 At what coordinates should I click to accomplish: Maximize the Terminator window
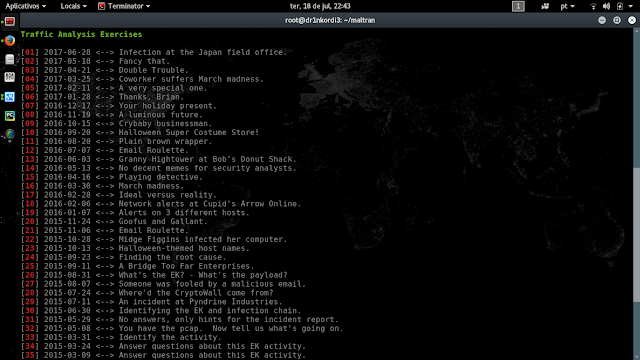[x=617, y=20]
